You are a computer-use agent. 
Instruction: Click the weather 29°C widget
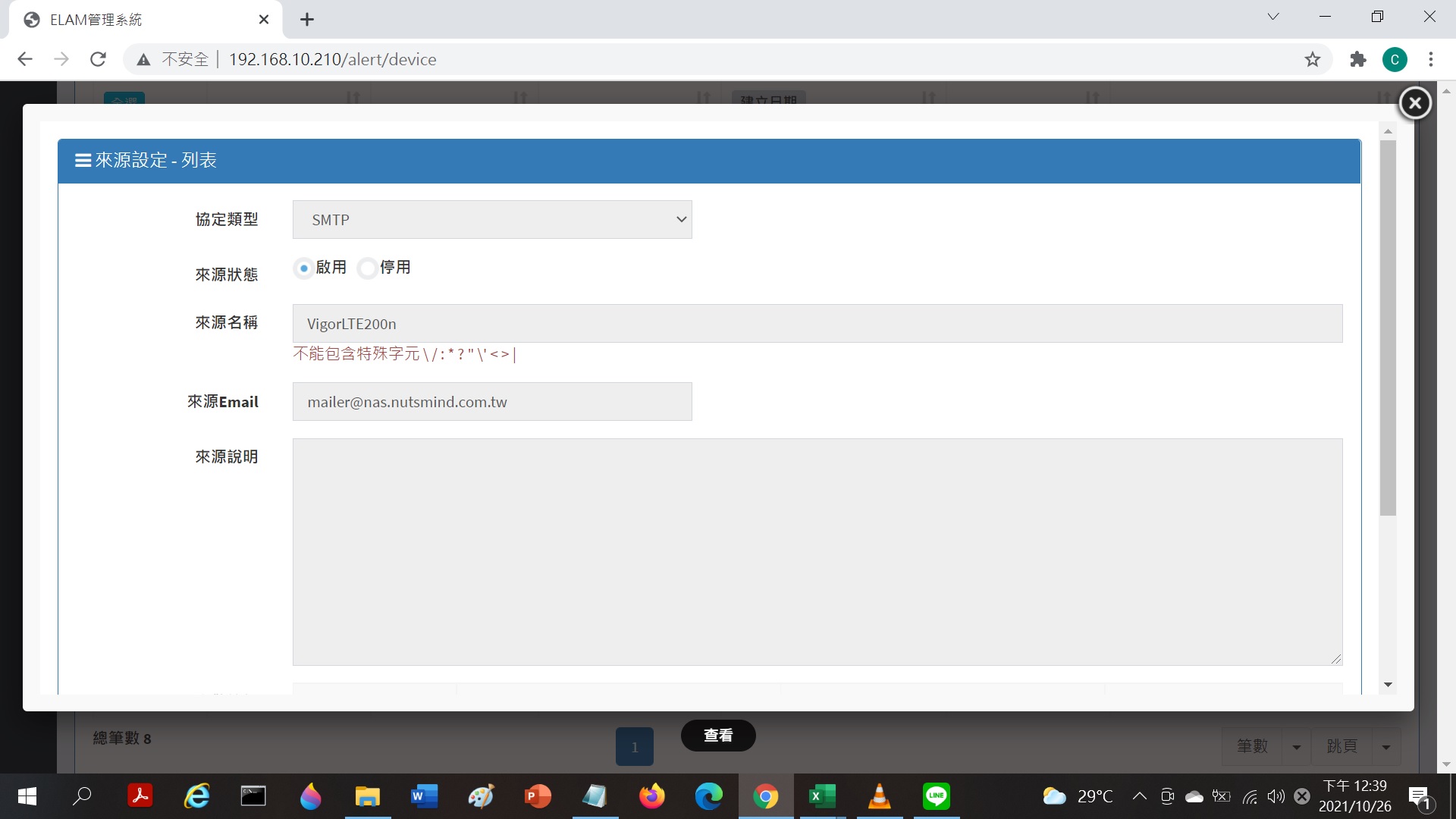(1078, 796)
